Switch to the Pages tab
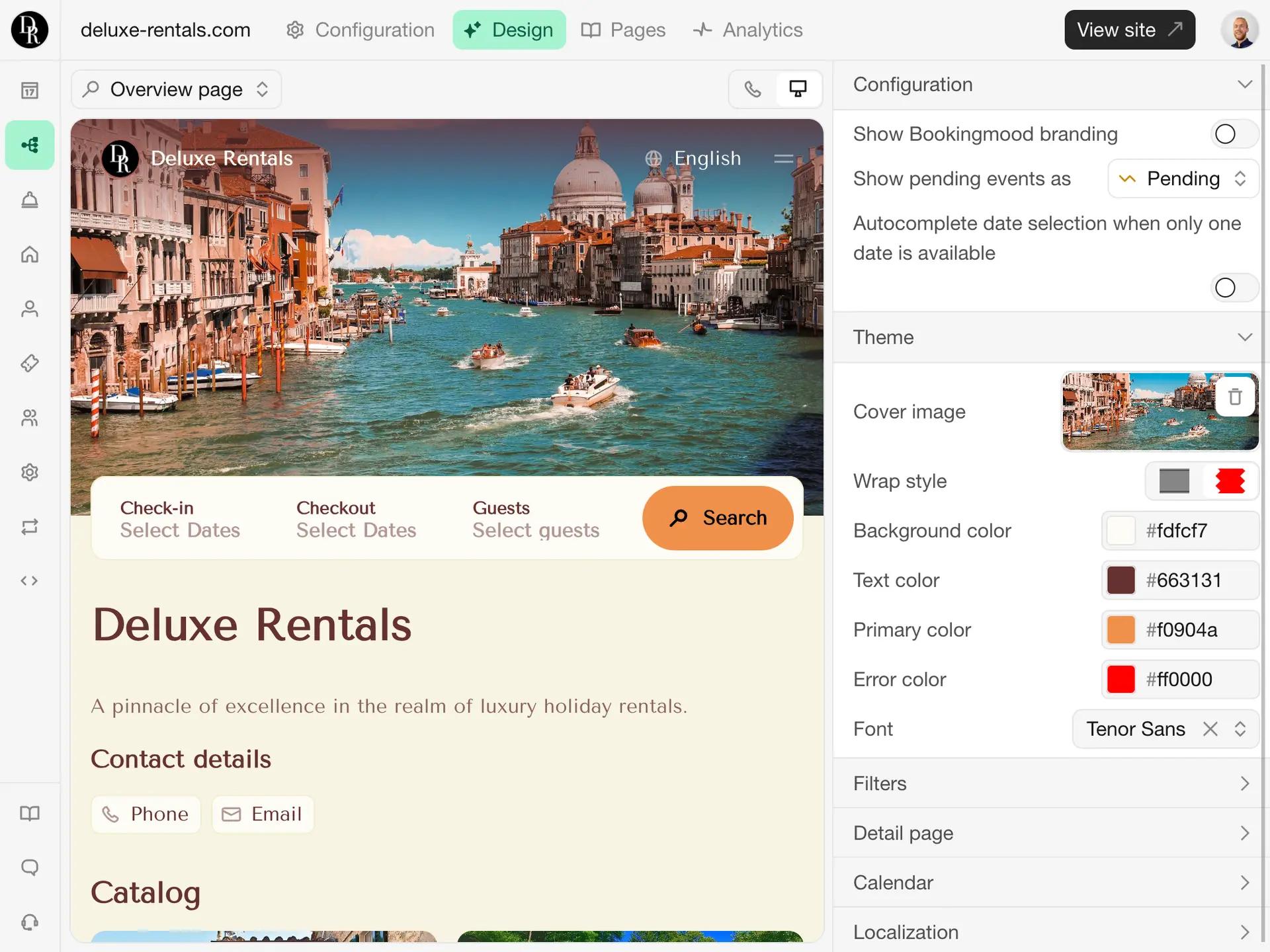The width and height of the screenshot is (1270, 952). click(x=624, y=30)
